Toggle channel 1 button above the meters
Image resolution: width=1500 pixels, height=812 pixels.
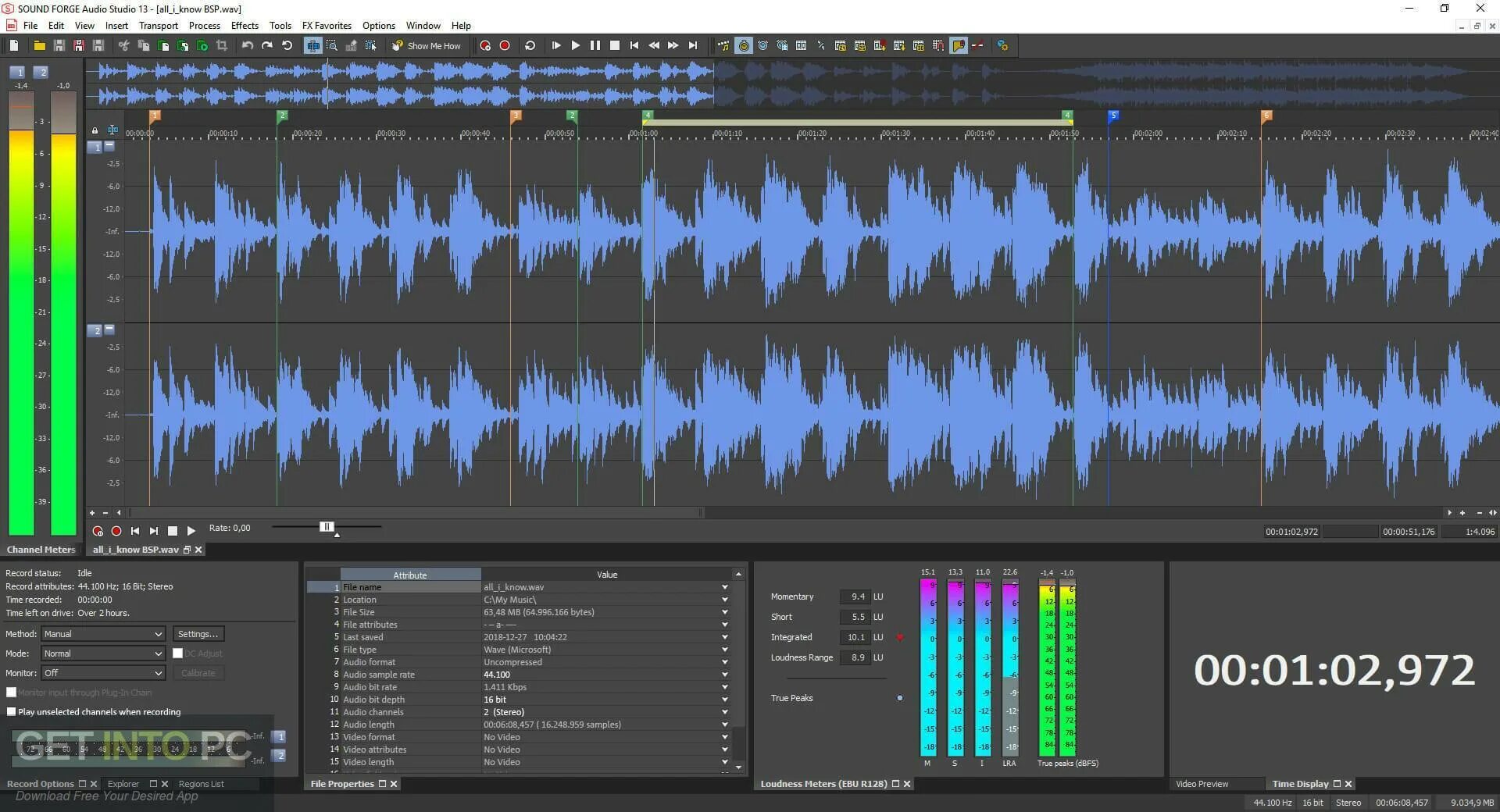(17, 72)
